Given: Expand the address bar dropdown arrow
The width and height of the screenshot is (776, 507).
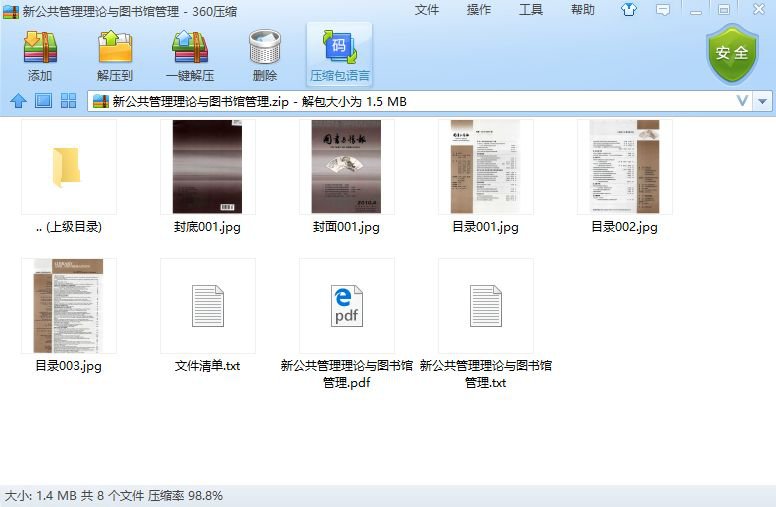Looking at the screenshot, I should pos(762,101).
